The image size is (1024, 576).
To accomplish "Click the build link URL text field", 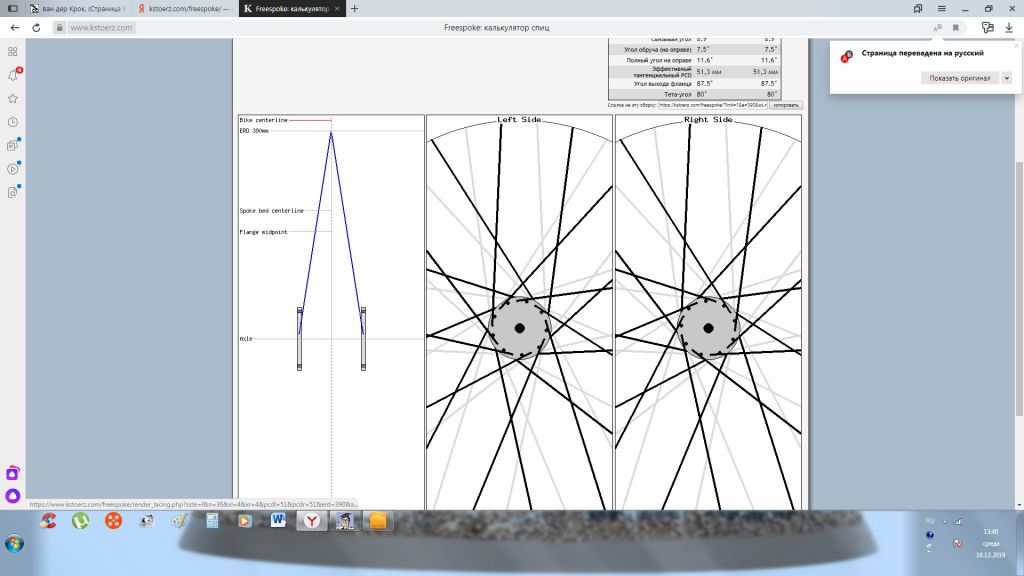I will (x=712, y=104).
